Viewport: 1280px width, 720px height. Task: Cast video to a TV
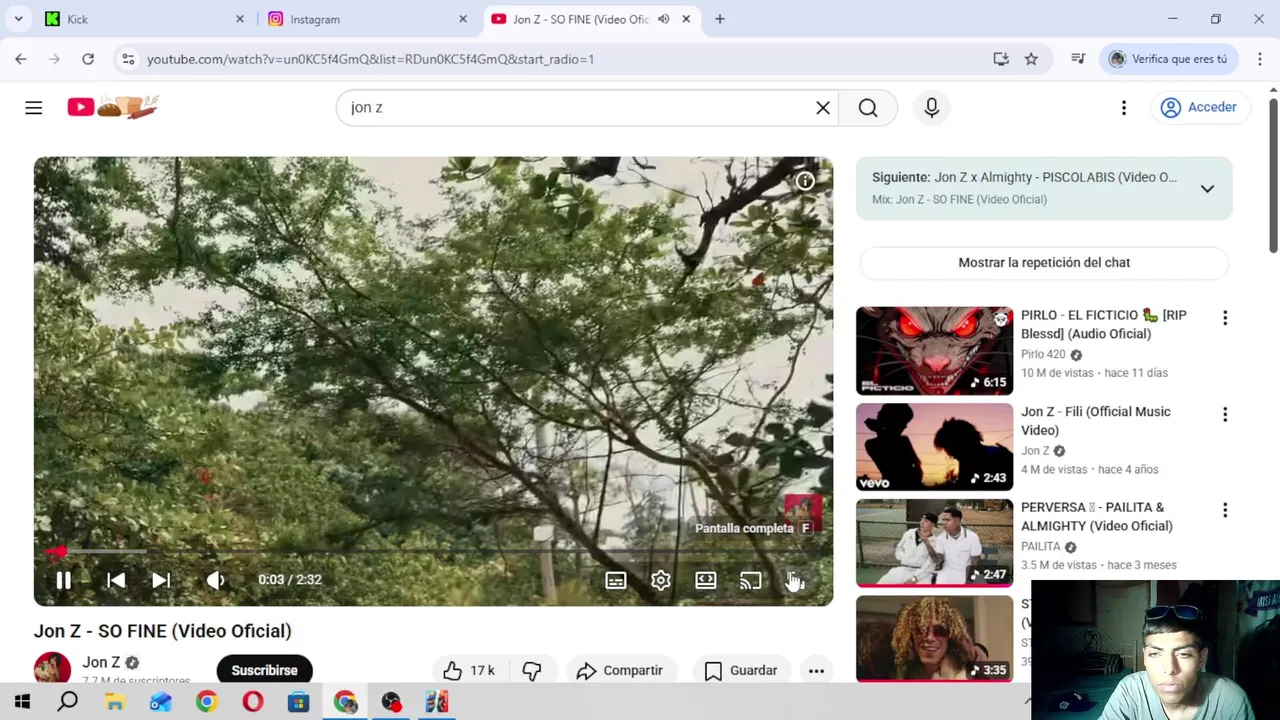click(x=751, y=580)
